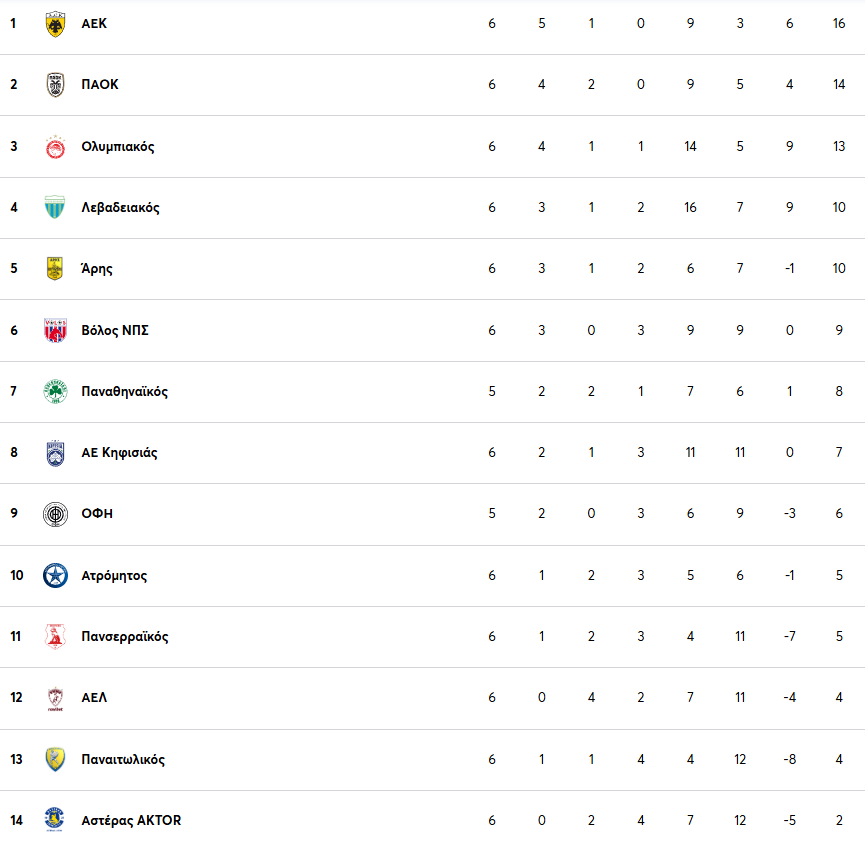Click the Παναθηναϊκός green shamrock crest
The image size is (865, 848).
pos(55,392)
